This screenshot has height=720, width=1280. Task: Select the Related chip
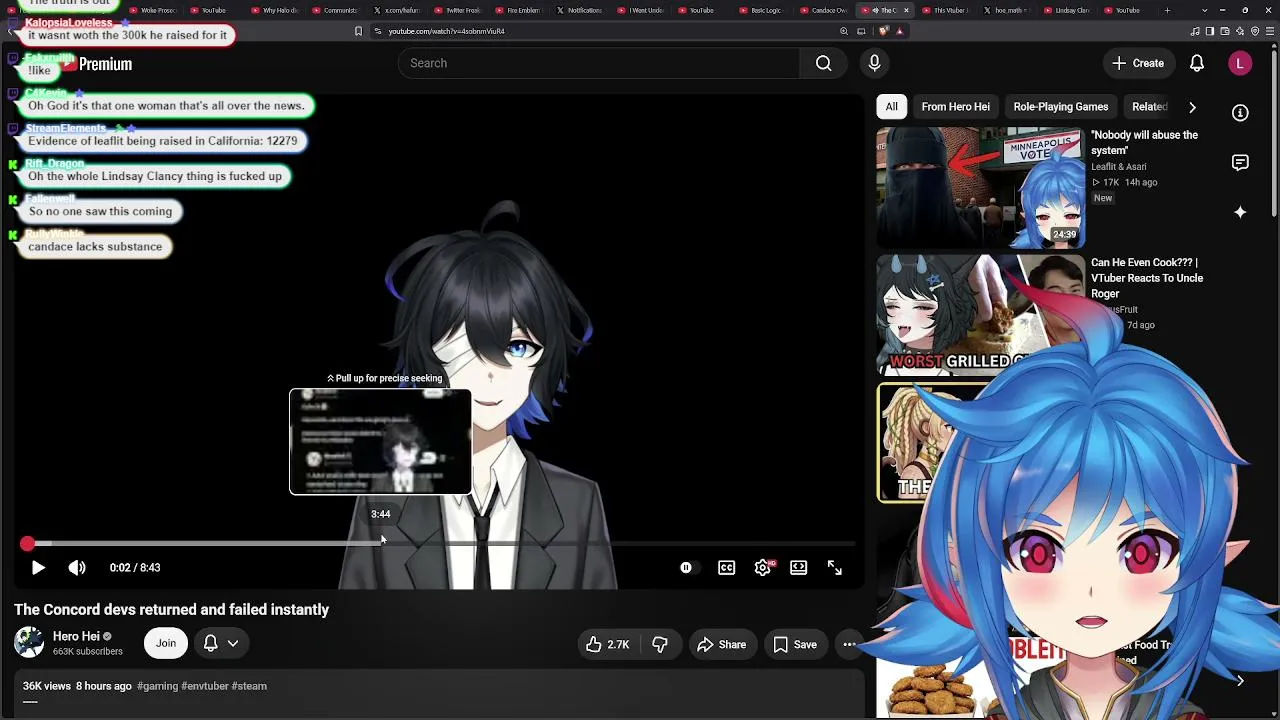pyautogui.click(x=1149, y=107)
